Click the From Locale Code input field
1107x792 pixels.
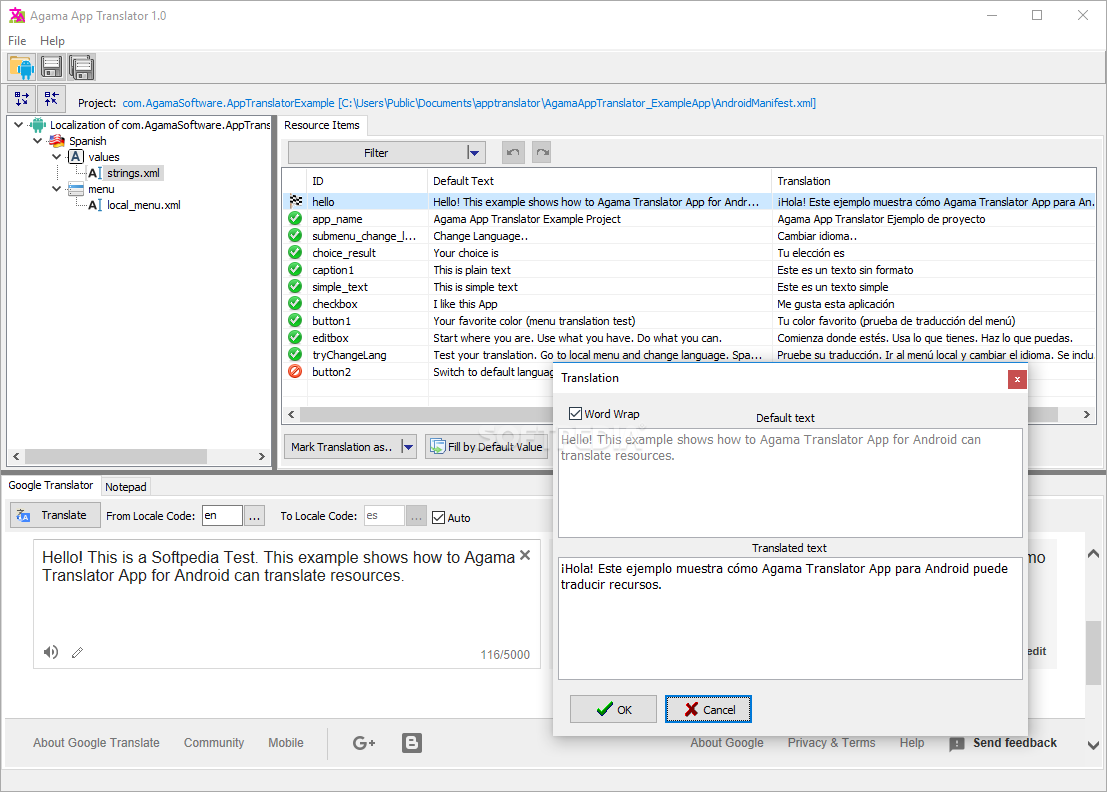click(222, 516)
